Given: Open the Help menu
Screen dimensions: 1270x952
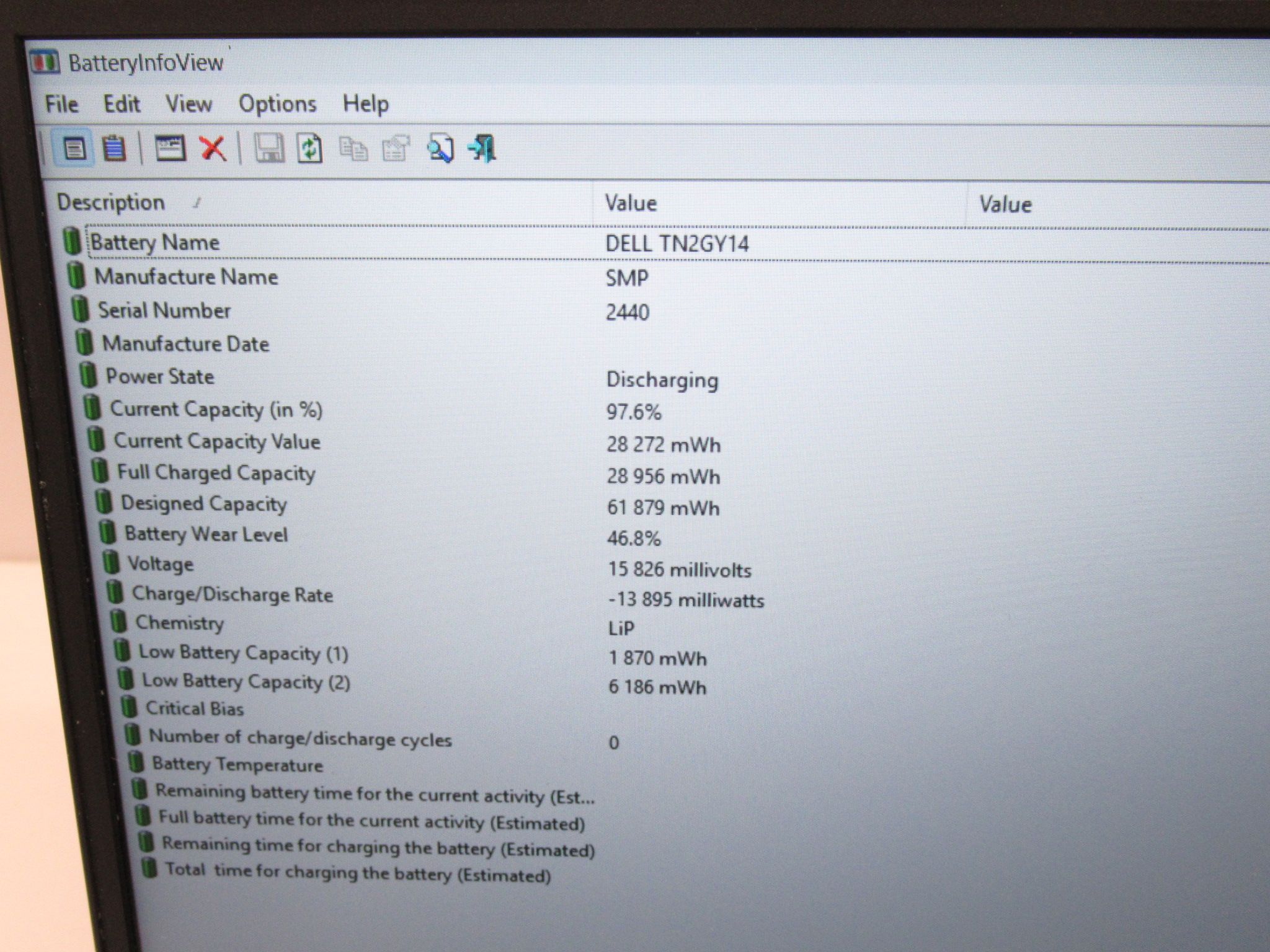Looking at the screenshot, I should [x=366, y=104].
